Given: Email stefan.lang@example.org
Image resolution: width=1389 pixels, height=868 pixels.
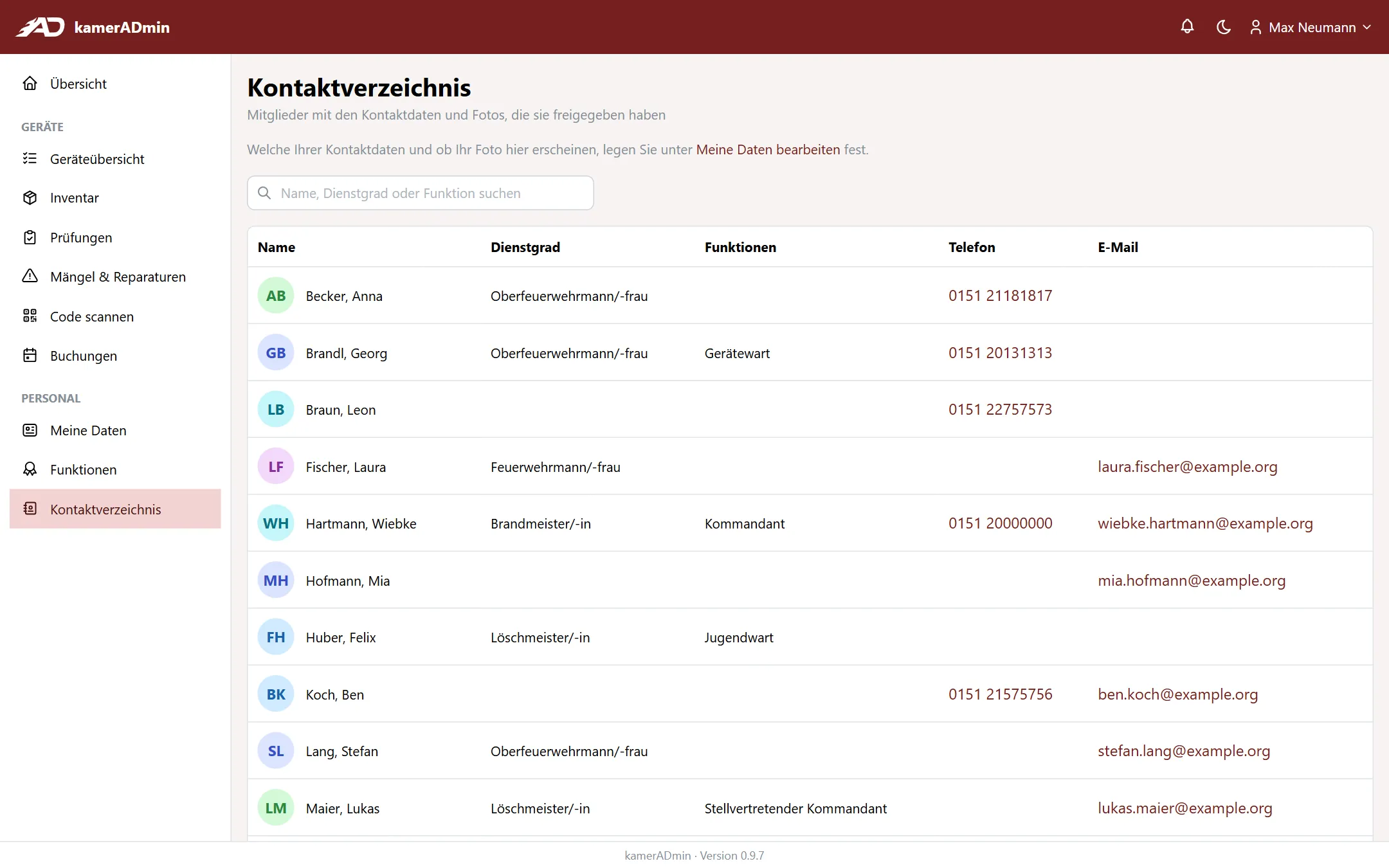Looking at the screenshot, I should [x=1184, y=751].
